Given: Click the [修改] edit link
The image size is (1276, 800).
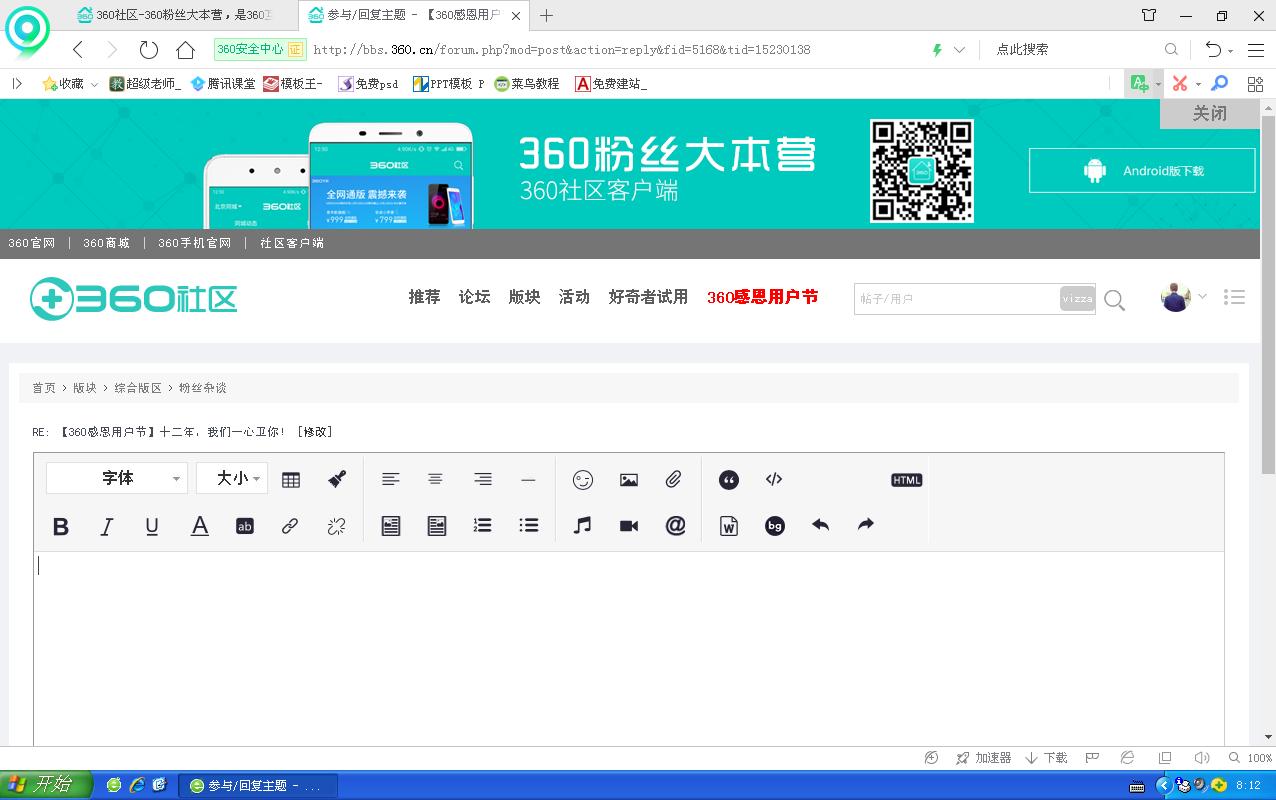Looking at the screenshot, I should tap(314, 432).
